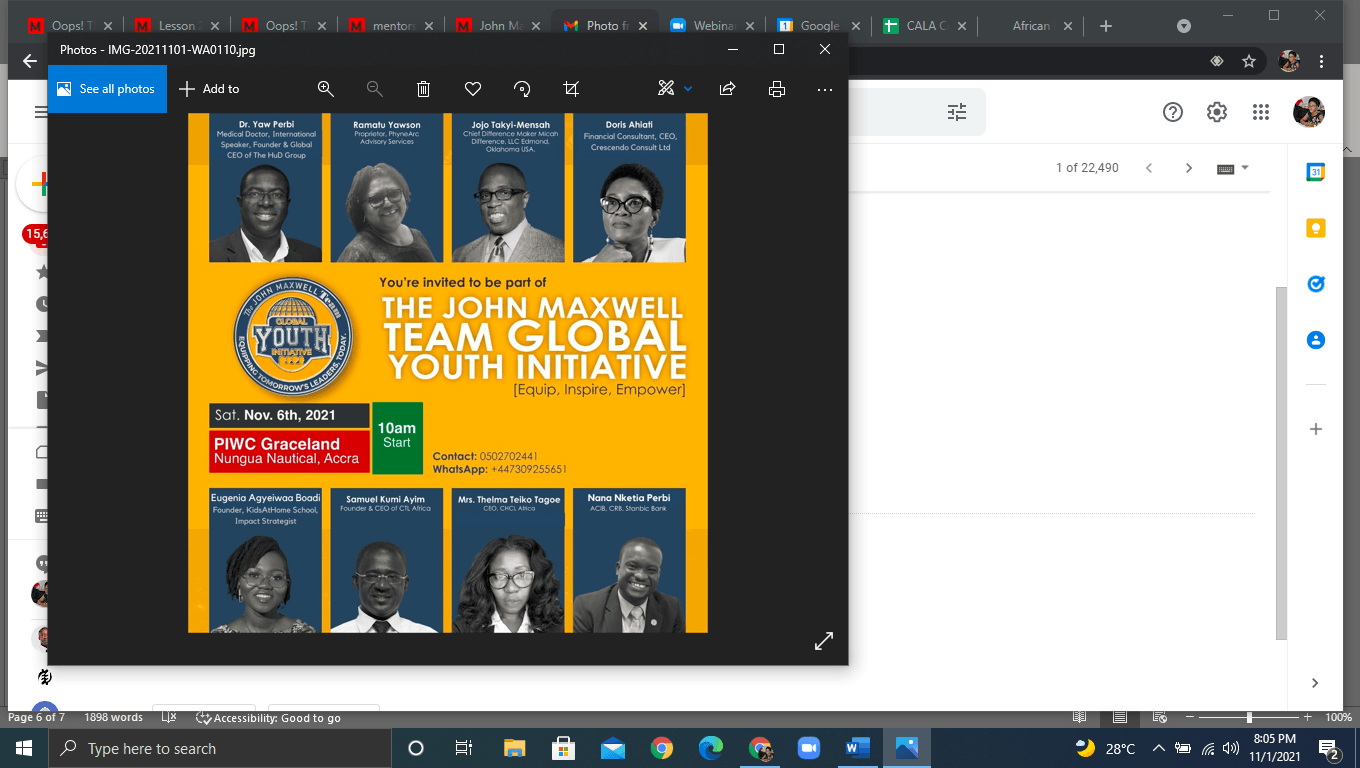1360x768 pixels.
Task: Open the Add to menu in Photos
Action: (x=209, y=89)
